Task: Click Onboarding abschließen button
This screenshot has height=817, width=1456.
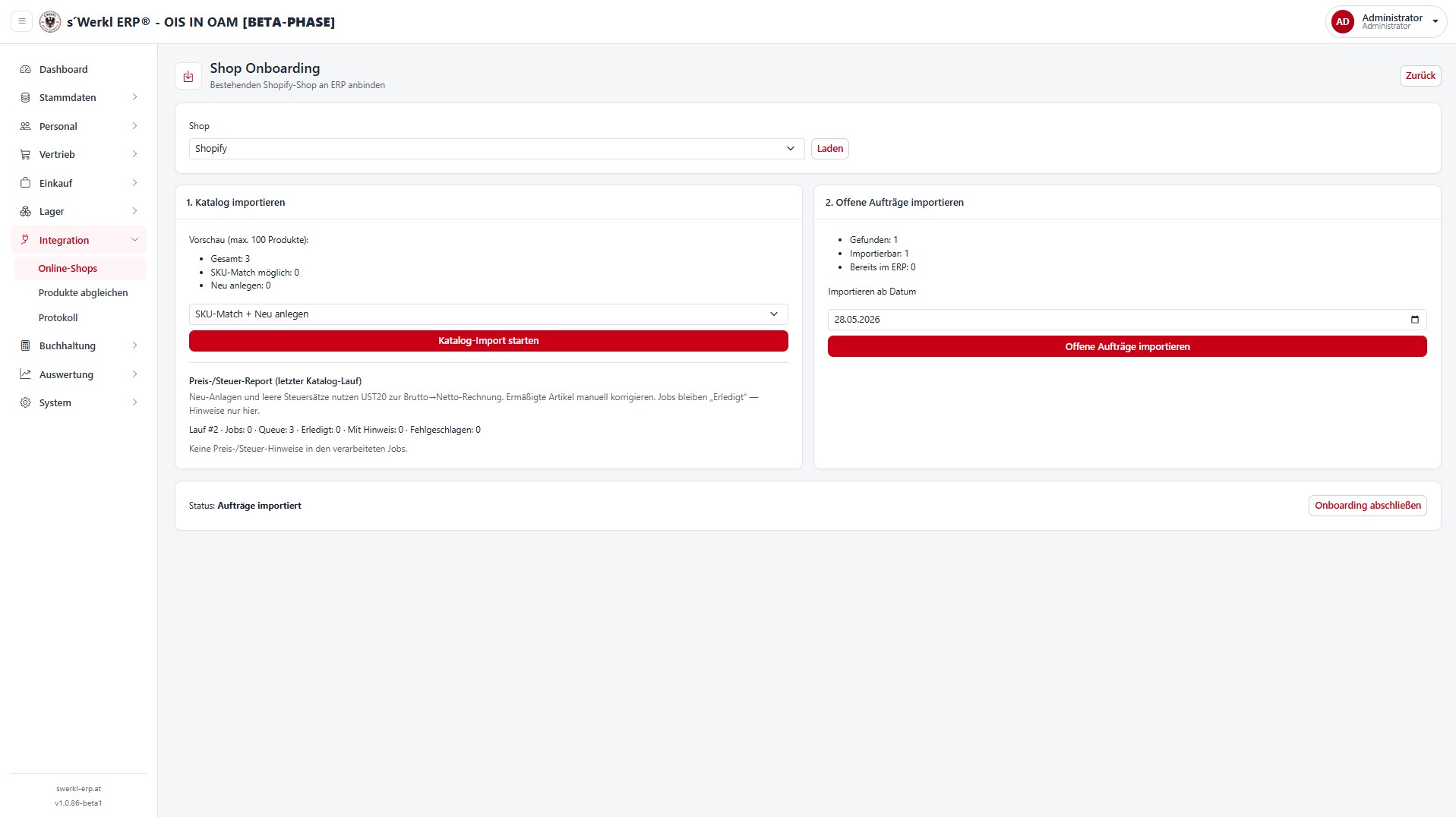Action: click(x=1367, y=506)
